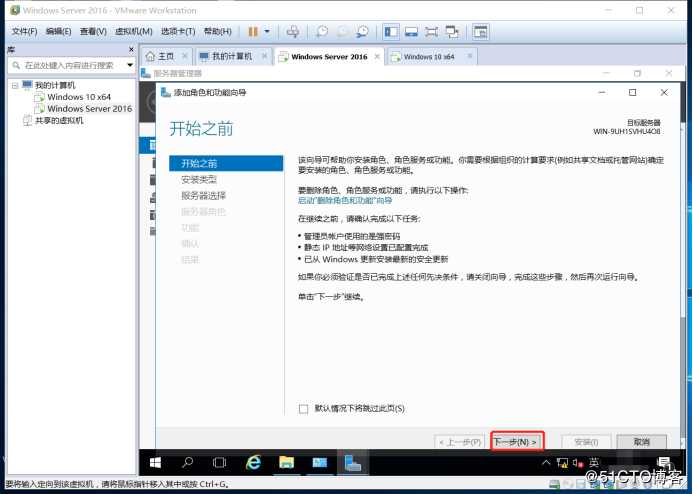Viewport: 693px width, 494px height.
Task: Click the 英 input method indicator
Action: click(x=594, y=463)
